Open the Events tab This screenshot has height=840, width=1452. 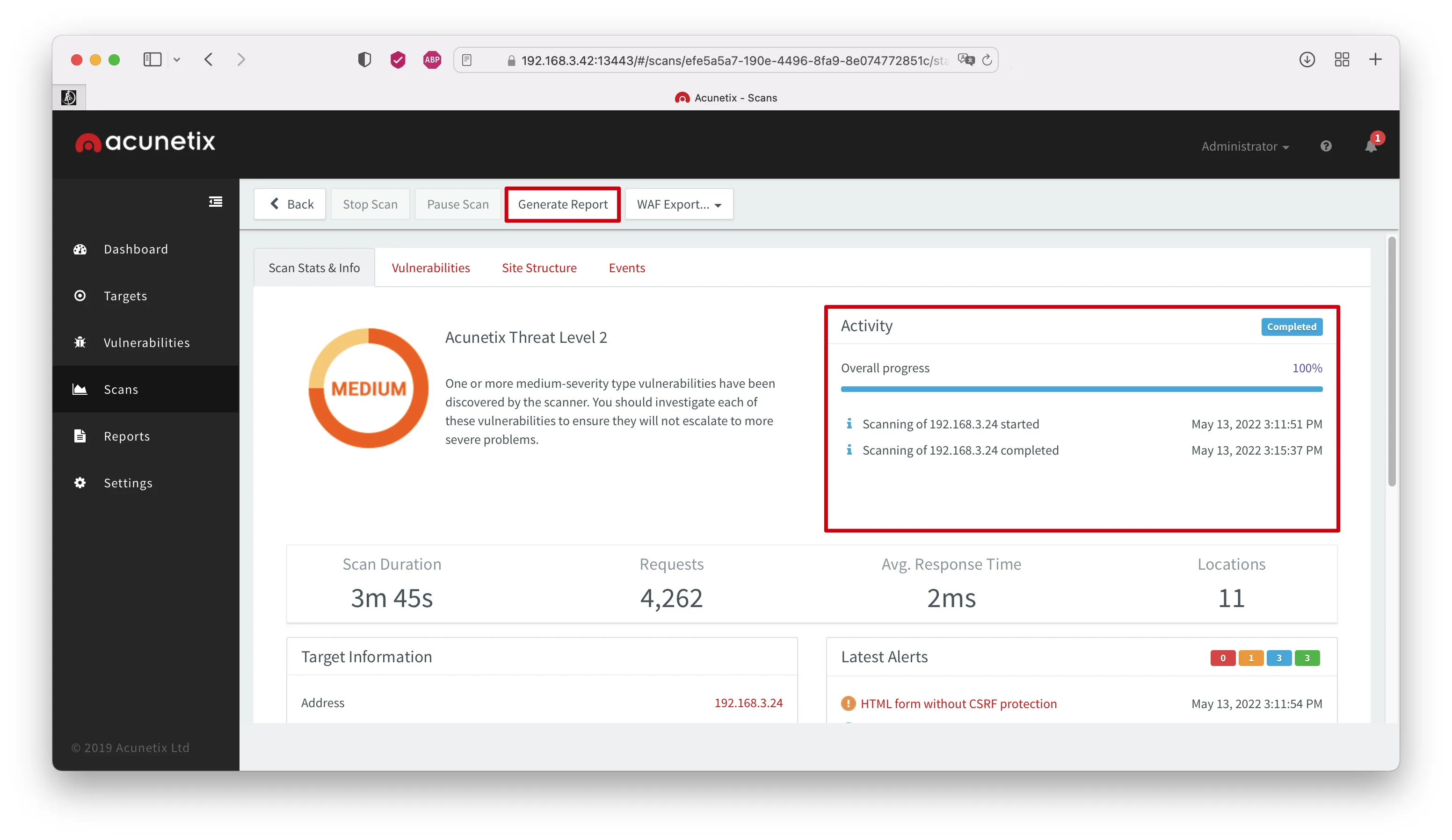[x=627, y=268]
